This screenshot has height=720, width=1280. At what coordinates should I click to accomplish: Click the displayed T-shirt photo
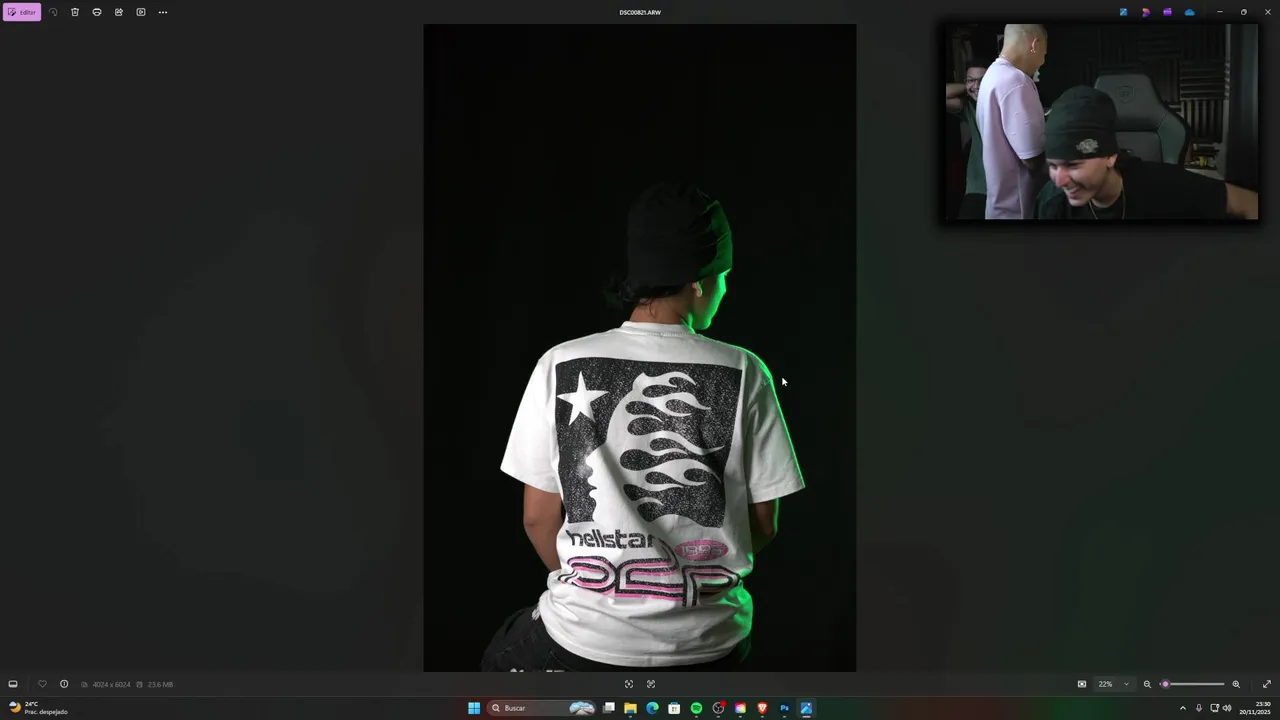coord(640,348)
